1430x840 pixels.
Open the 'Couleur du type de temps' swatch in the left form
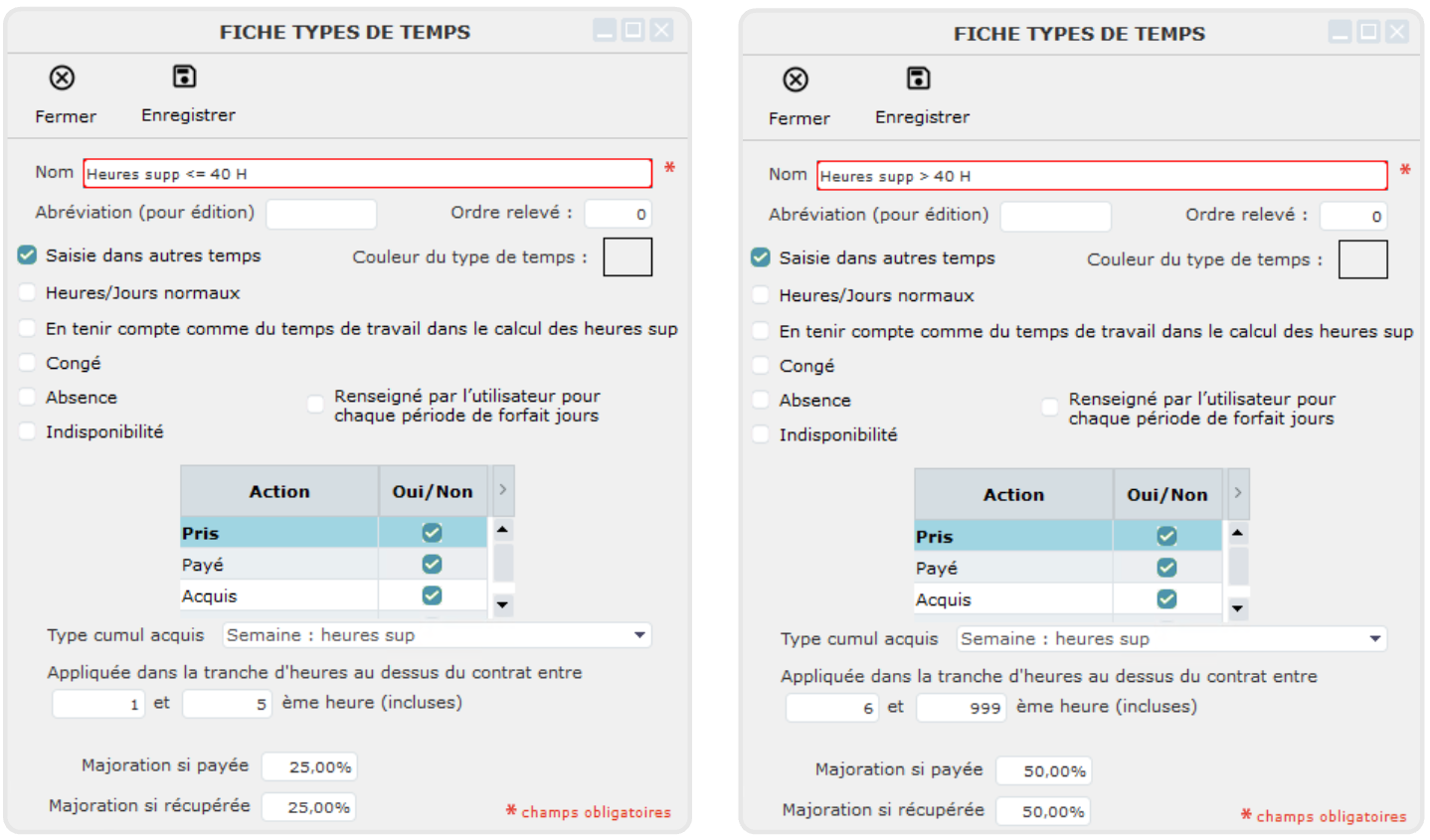[627, 256]
